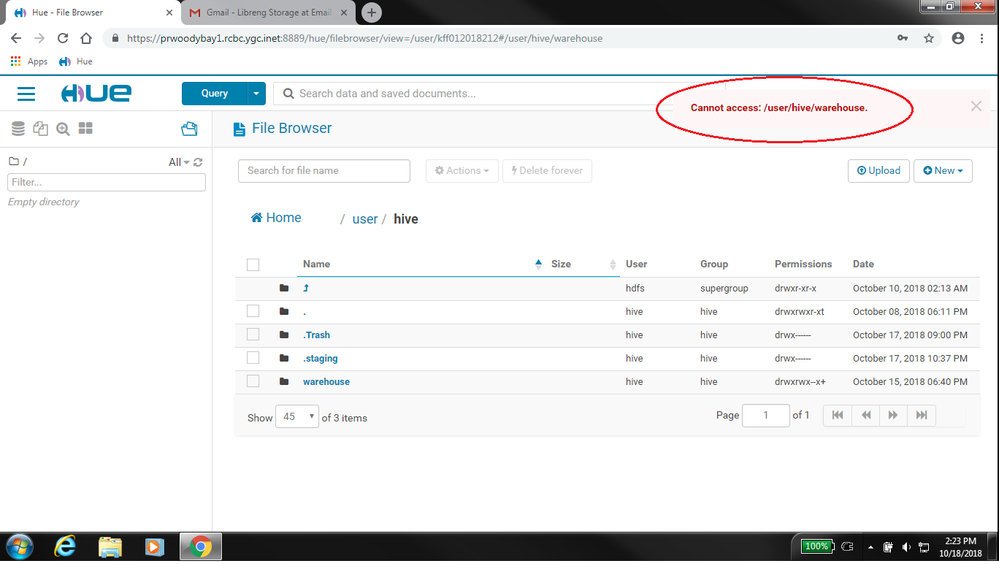Open Chrome profile account icon
This screenshot has width=999, height=564.
tap(958, 38)
